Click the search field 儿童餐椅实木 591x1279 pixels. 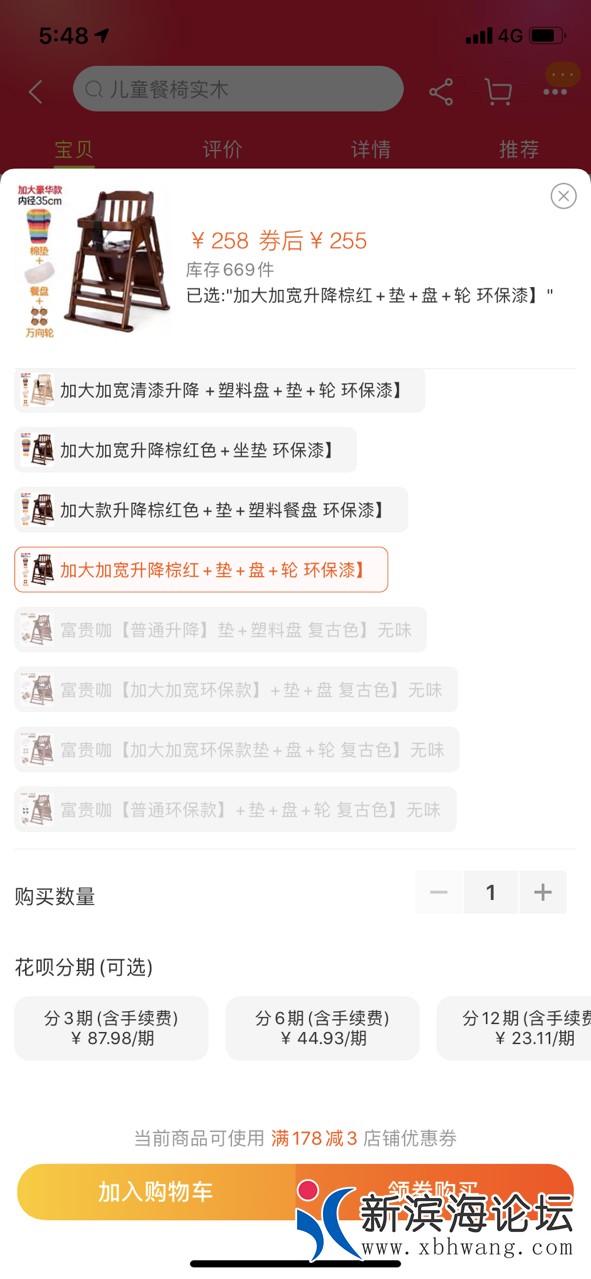[238, 90]
